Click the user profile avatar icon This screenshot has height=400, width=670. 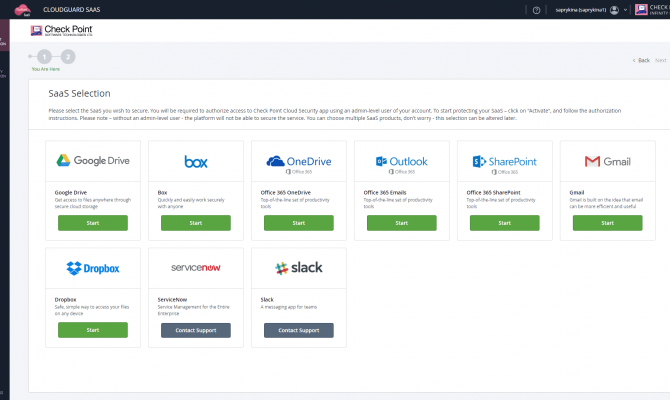tap(614, 10)
